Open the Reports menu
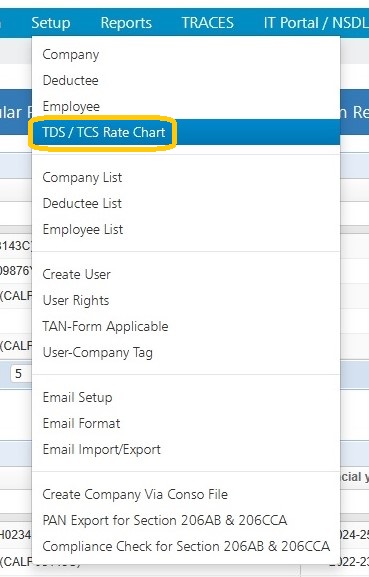The height and width of the screenshot is (577, 369). coord(126,23)
